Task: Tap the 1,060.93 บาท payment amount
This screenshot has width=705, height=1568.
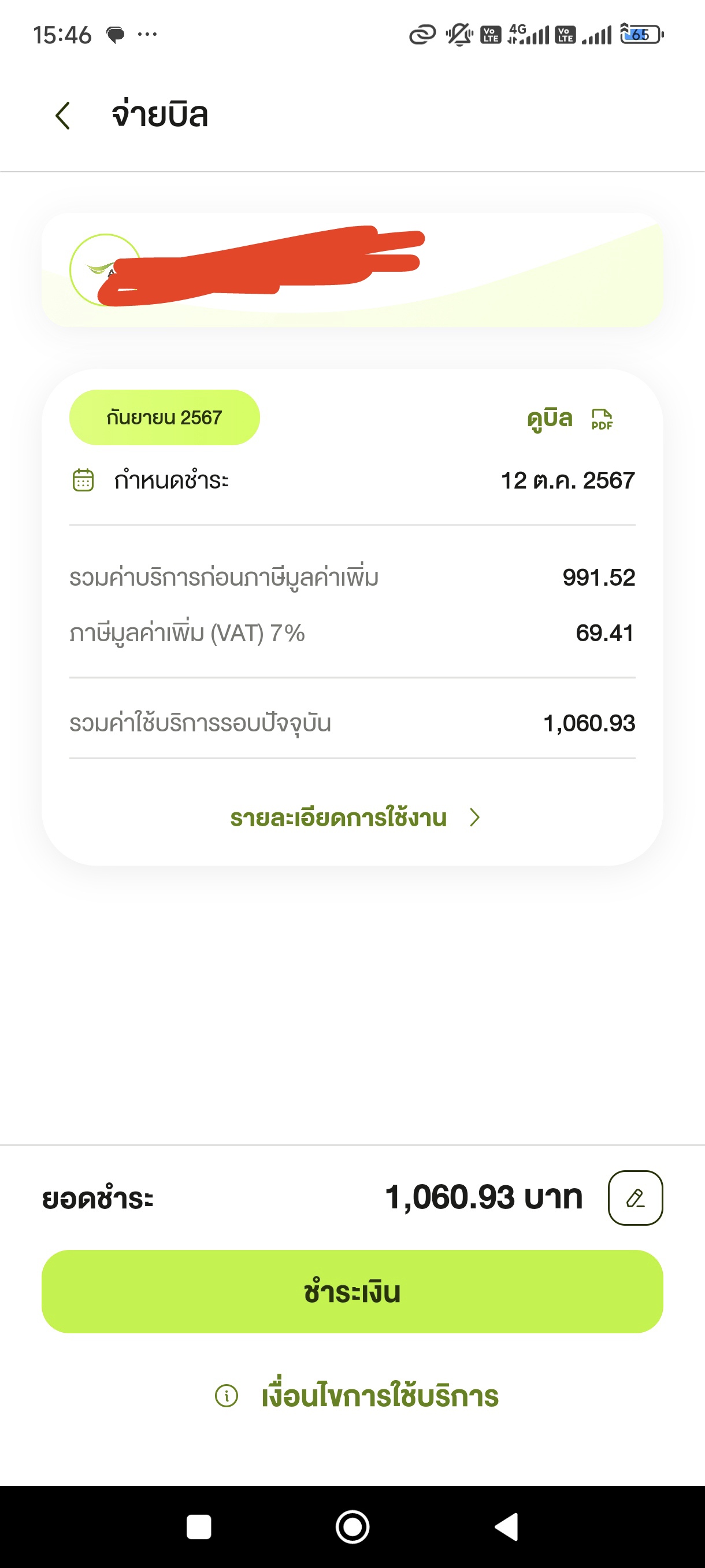Action: pos(484,1197)
